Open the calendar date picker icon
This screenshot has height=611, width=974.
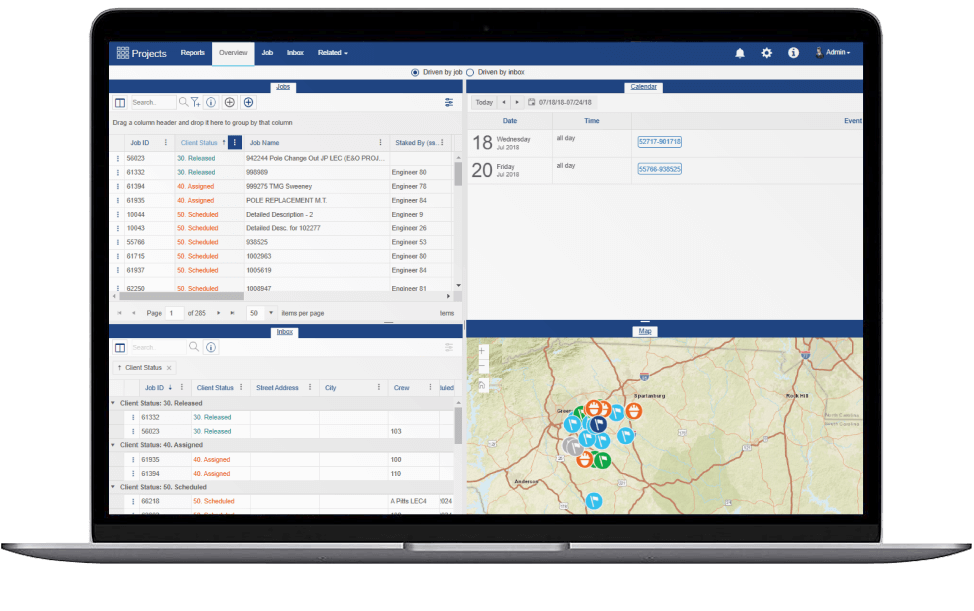coord(531,102)
